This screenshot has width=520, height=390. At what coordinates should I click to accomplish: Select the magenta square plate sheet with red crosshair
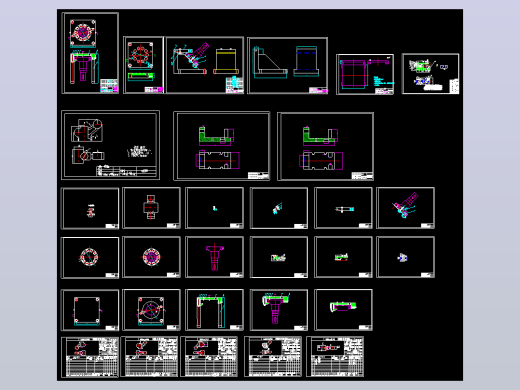point(365,74)
